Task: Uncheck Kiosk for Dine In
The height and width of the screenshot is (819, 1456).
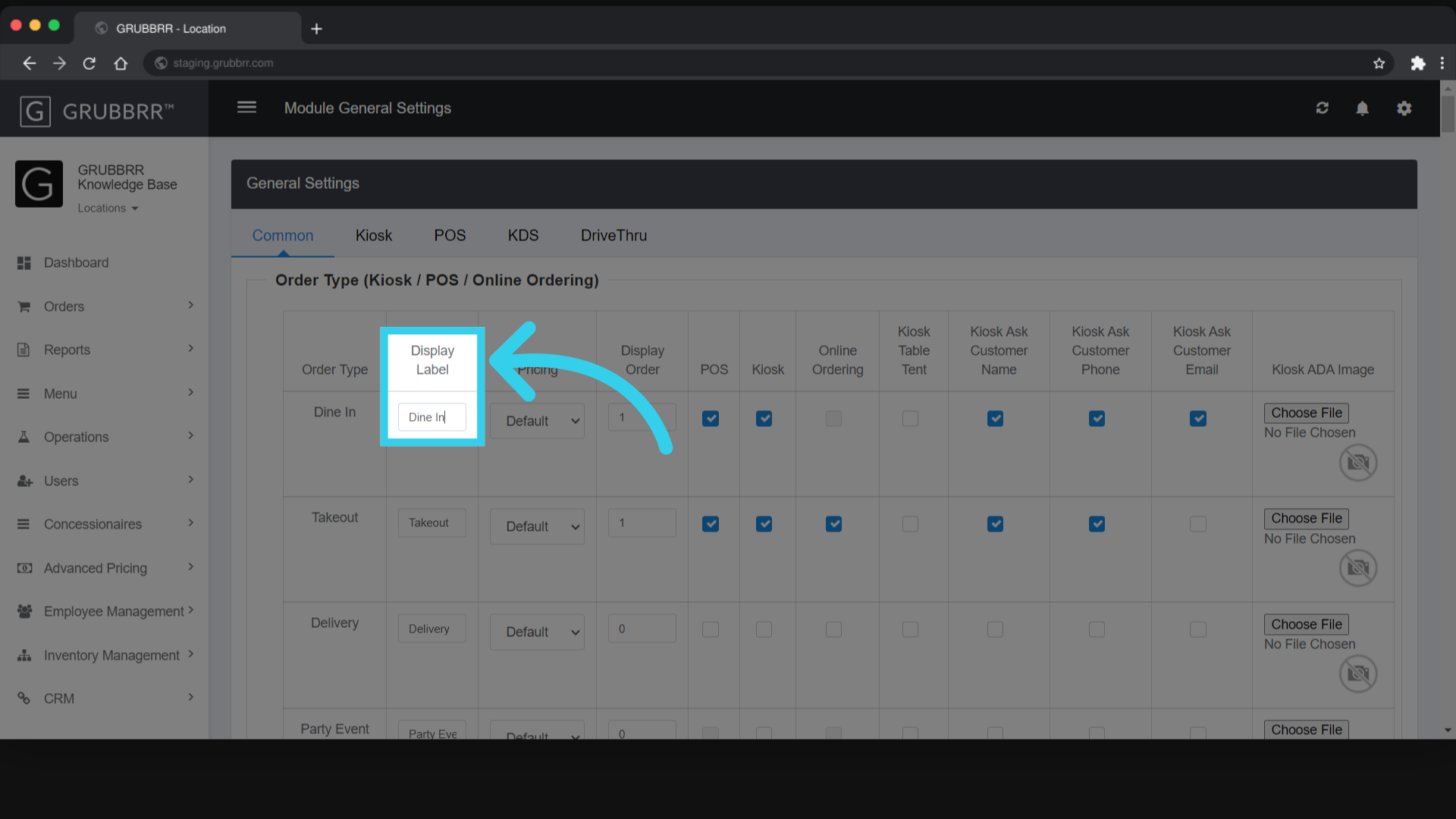Action: tap(764, 419)
